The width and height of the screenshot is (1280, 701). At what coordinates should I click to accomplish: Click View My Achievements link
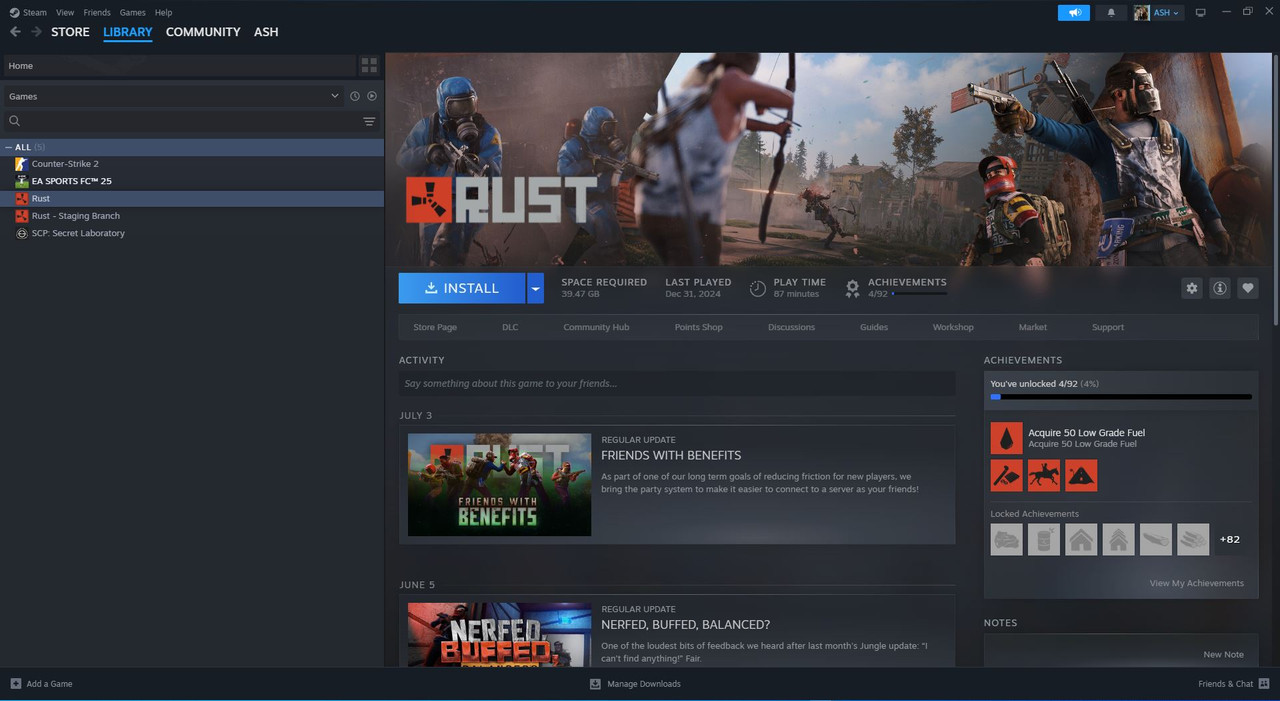coord(1197,583)
